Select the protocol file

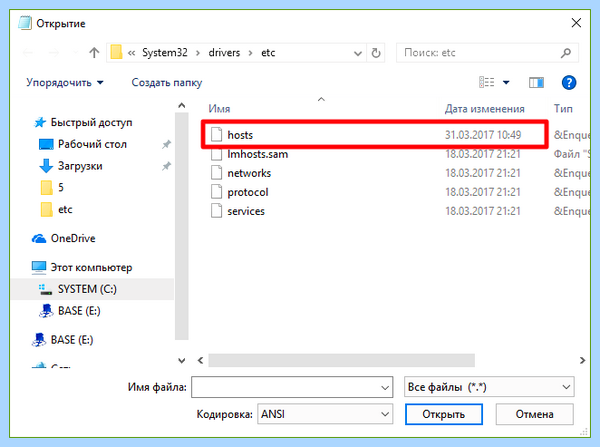248,192
